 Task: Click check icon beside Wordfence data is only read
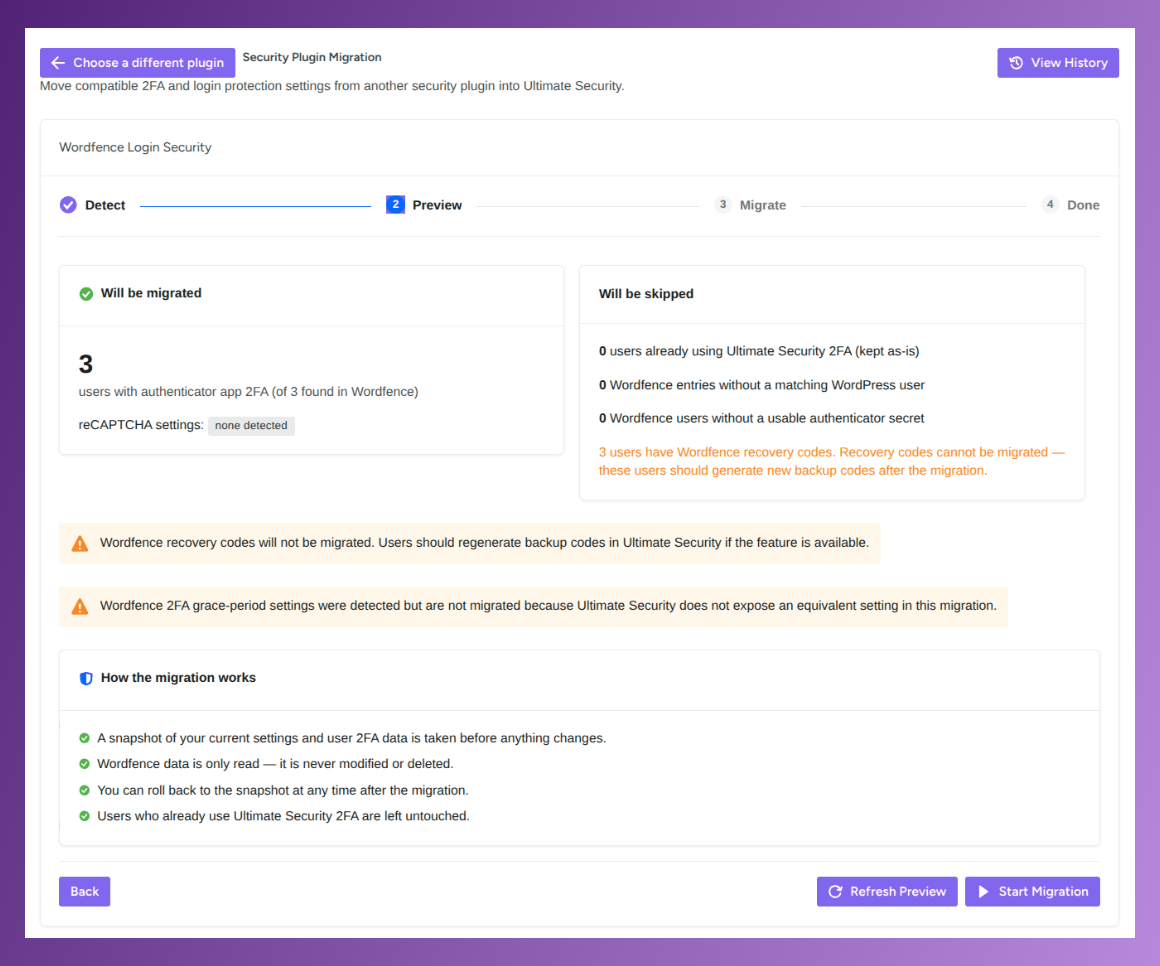click(84, 764)
